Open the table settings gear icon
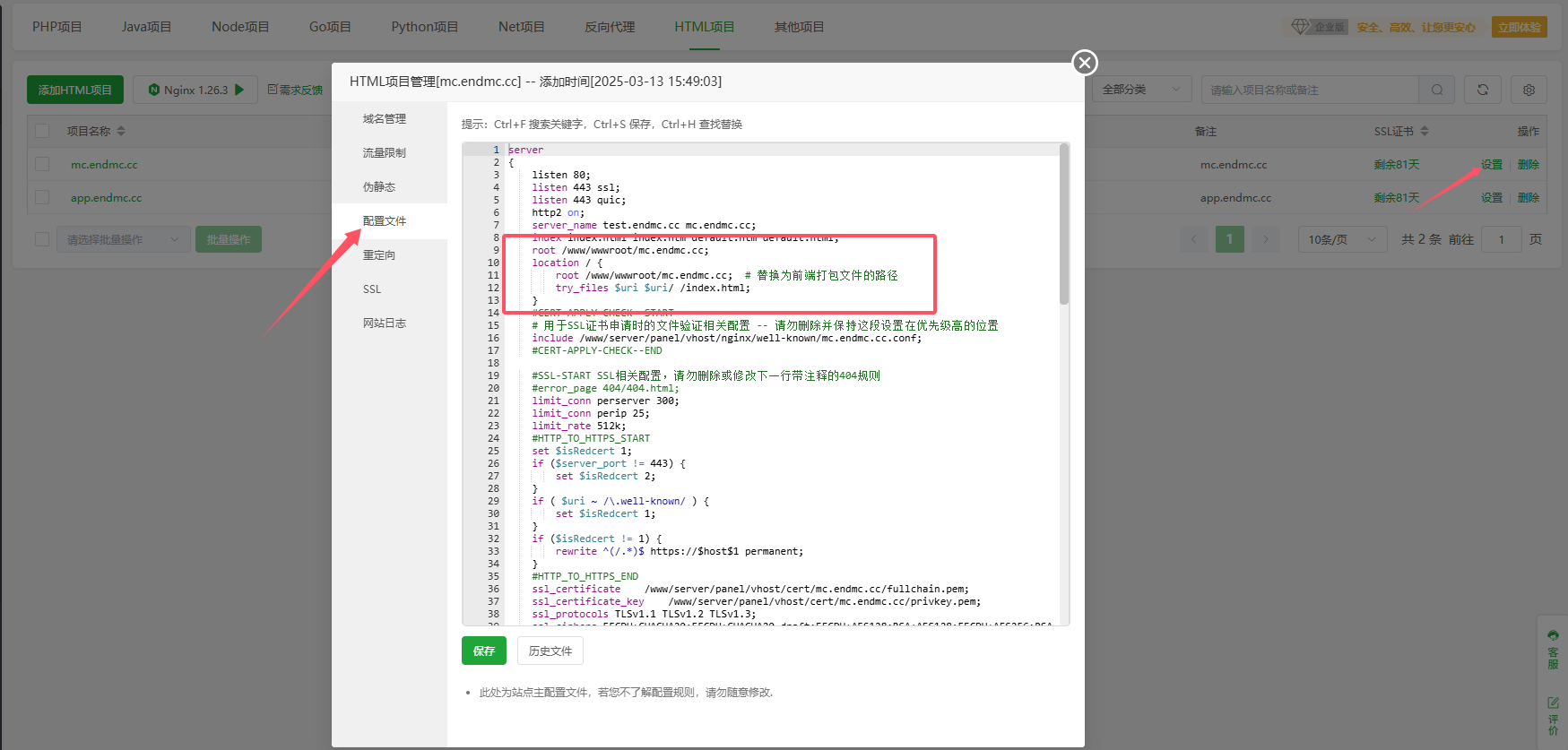 1529,90
